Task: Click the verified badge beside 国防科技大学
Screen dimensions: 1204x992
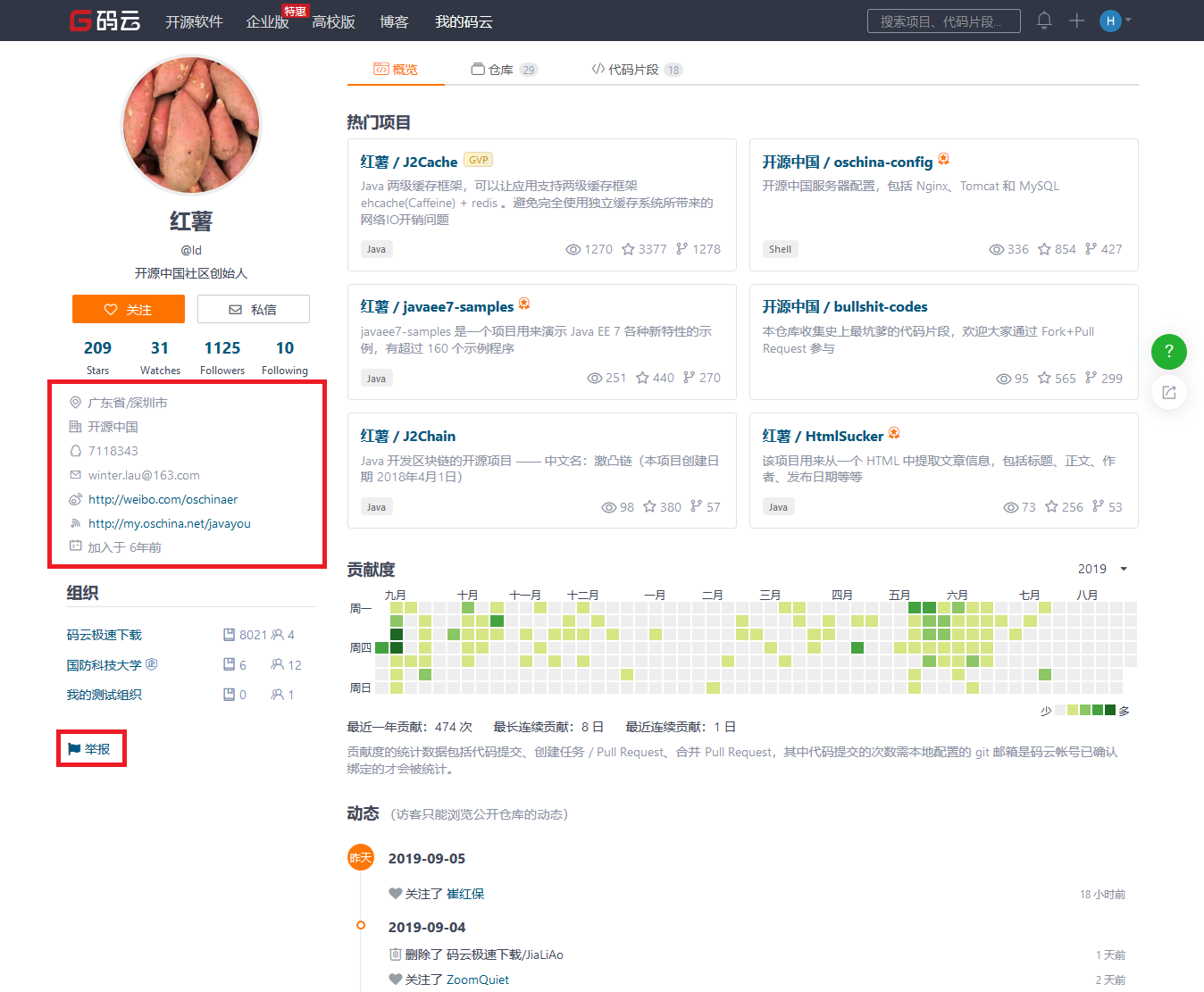Action: pyautogui.click(x=151, y=664)
